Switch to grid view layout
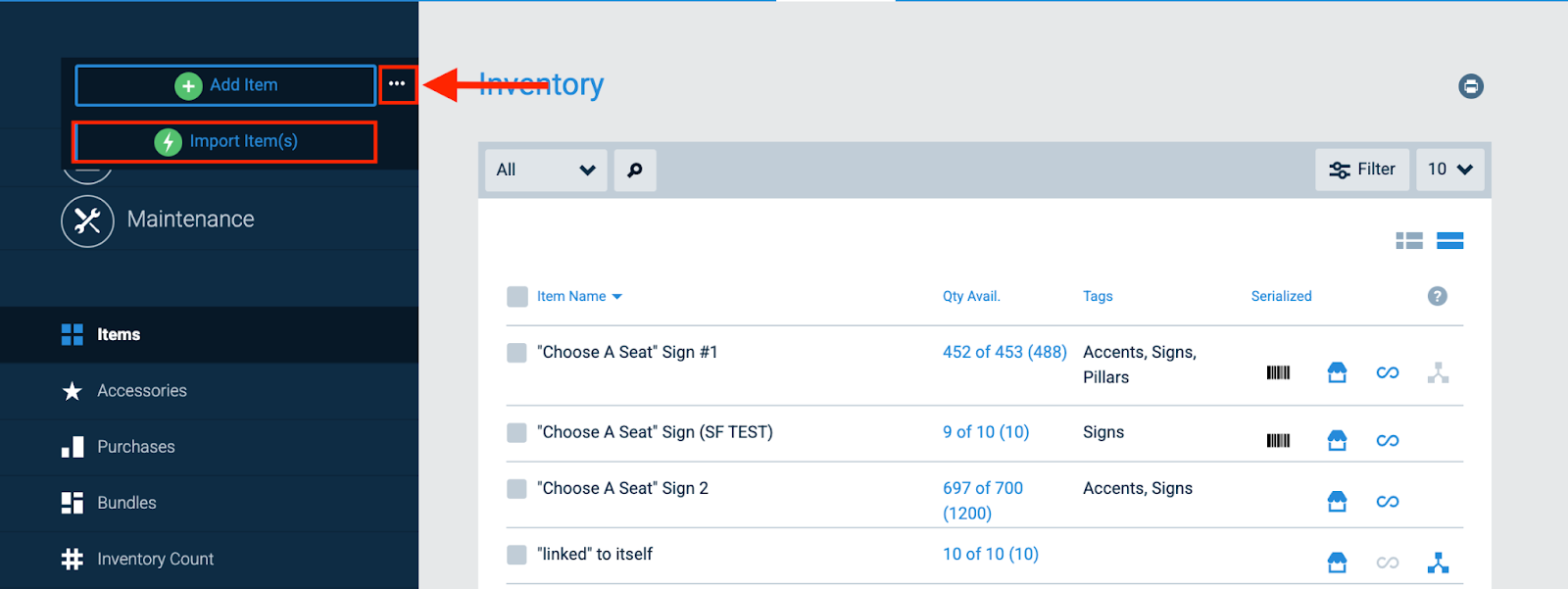The image size is (1568, 589). click(1408, 239)
